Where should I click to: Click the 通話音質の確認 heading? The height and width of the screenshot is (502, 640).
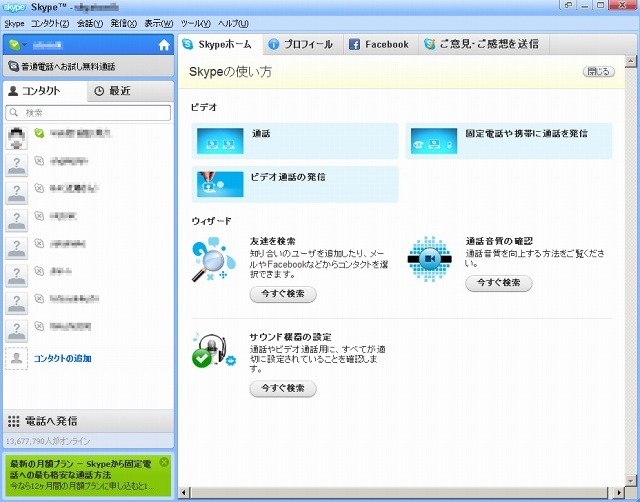tap(499, 241)
